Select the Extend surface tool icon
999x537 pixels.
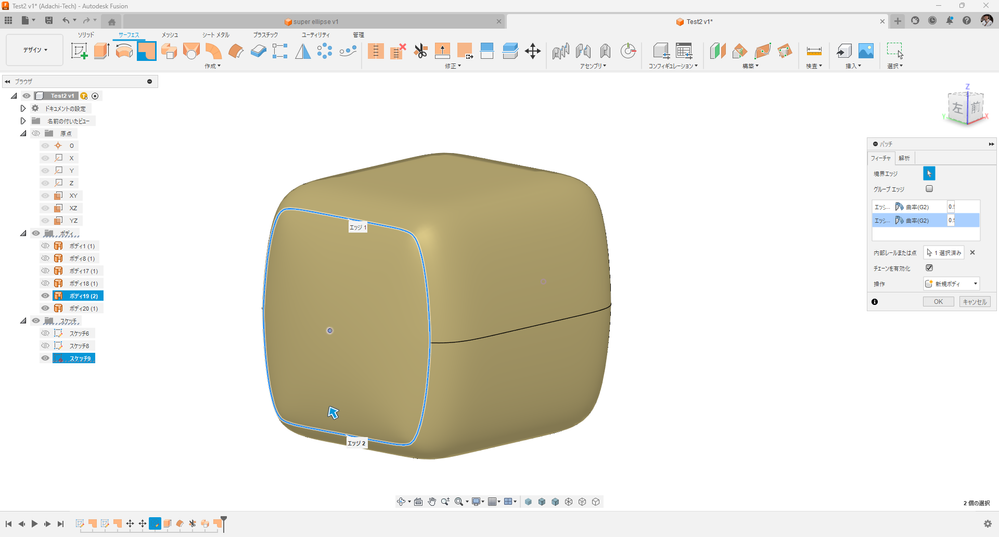(442, 51)
